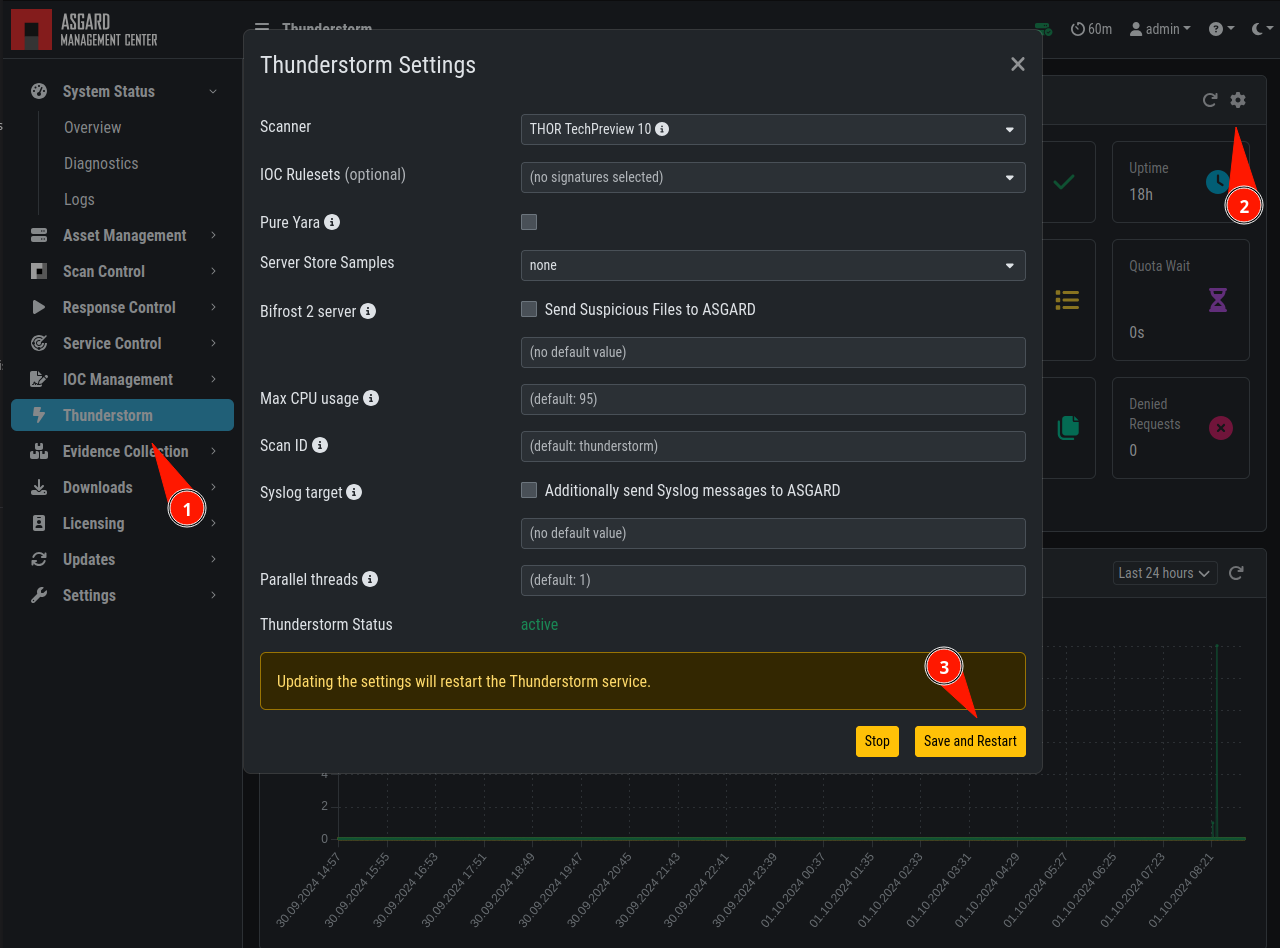
Task: Click the Licensing sidebar icon
Action: pos(39,523)
